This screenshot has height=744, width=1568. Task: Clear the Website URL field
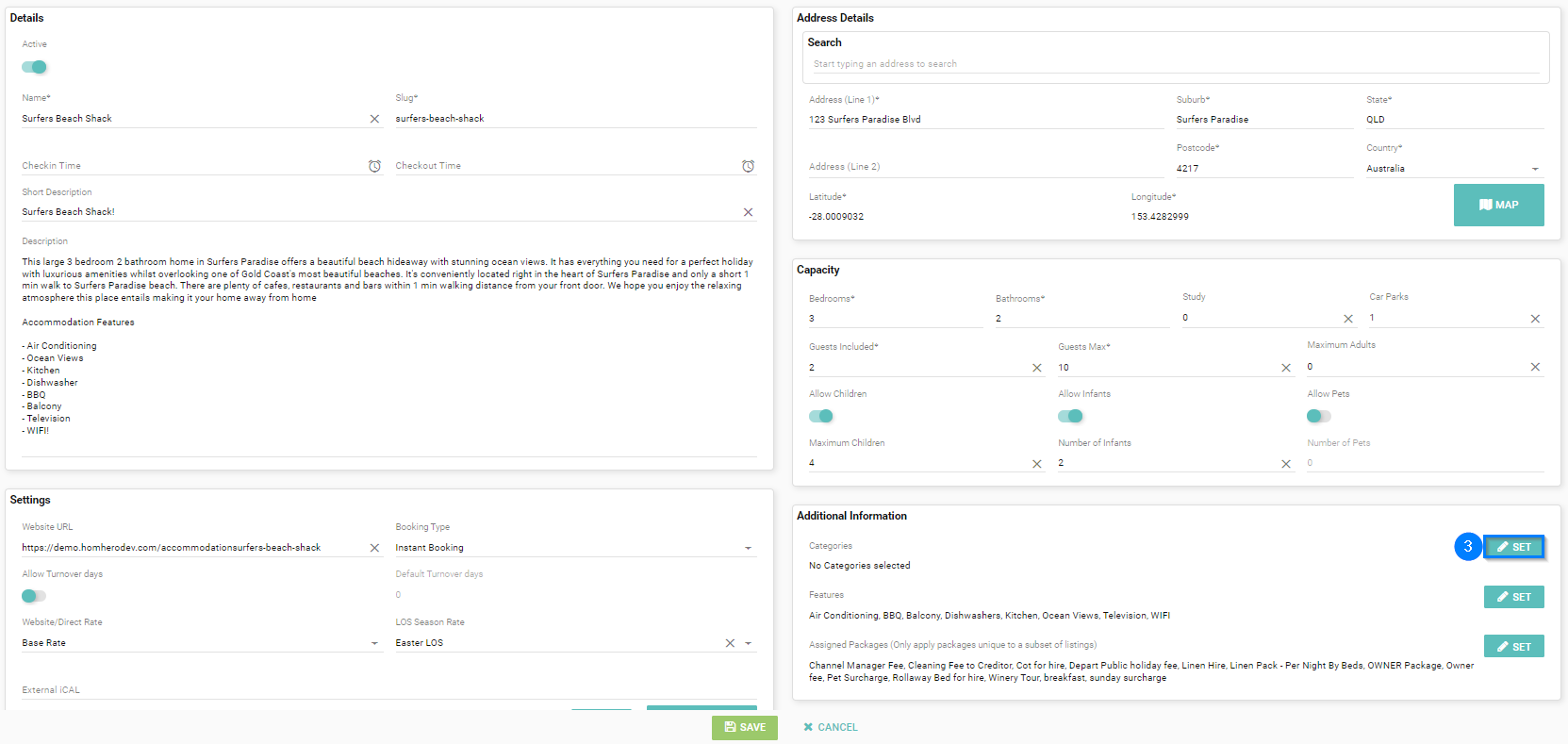point(374,548)
